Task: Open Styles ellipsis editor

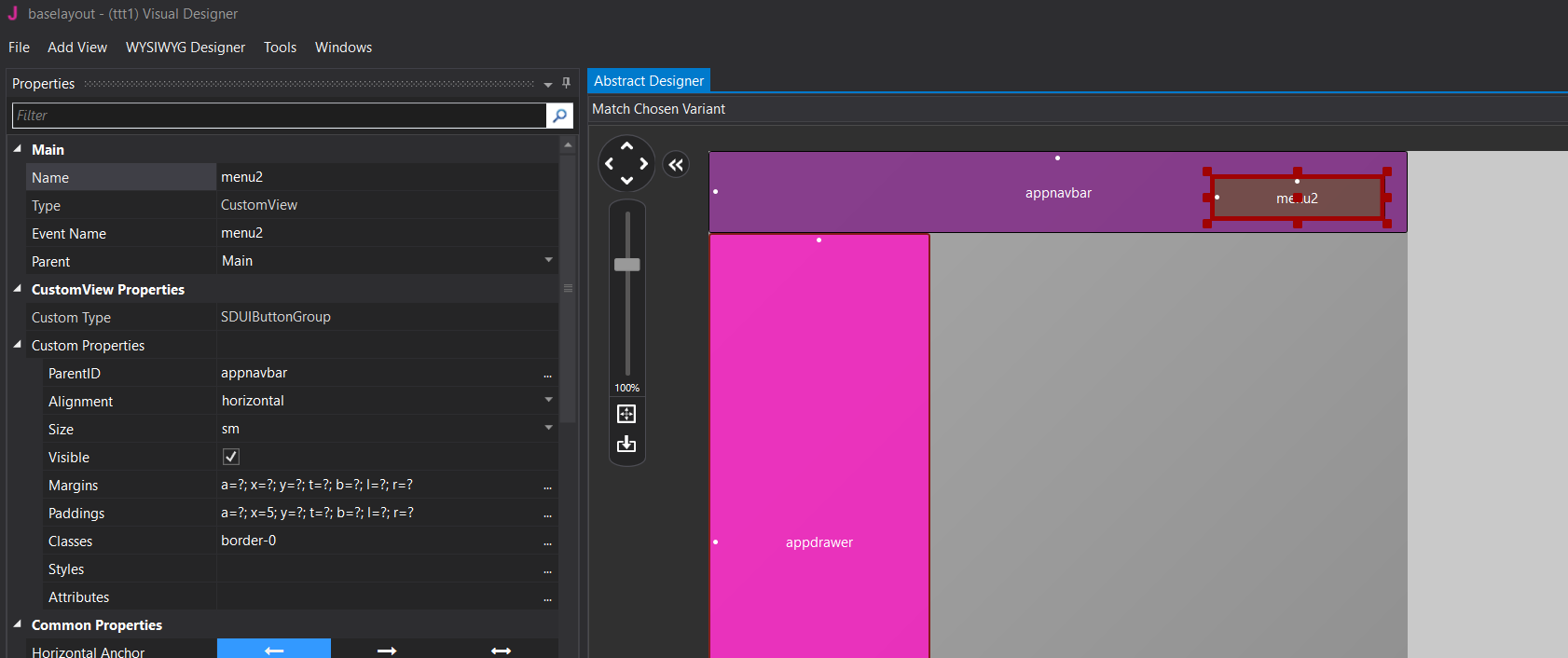Action: [x=547, y=569]
